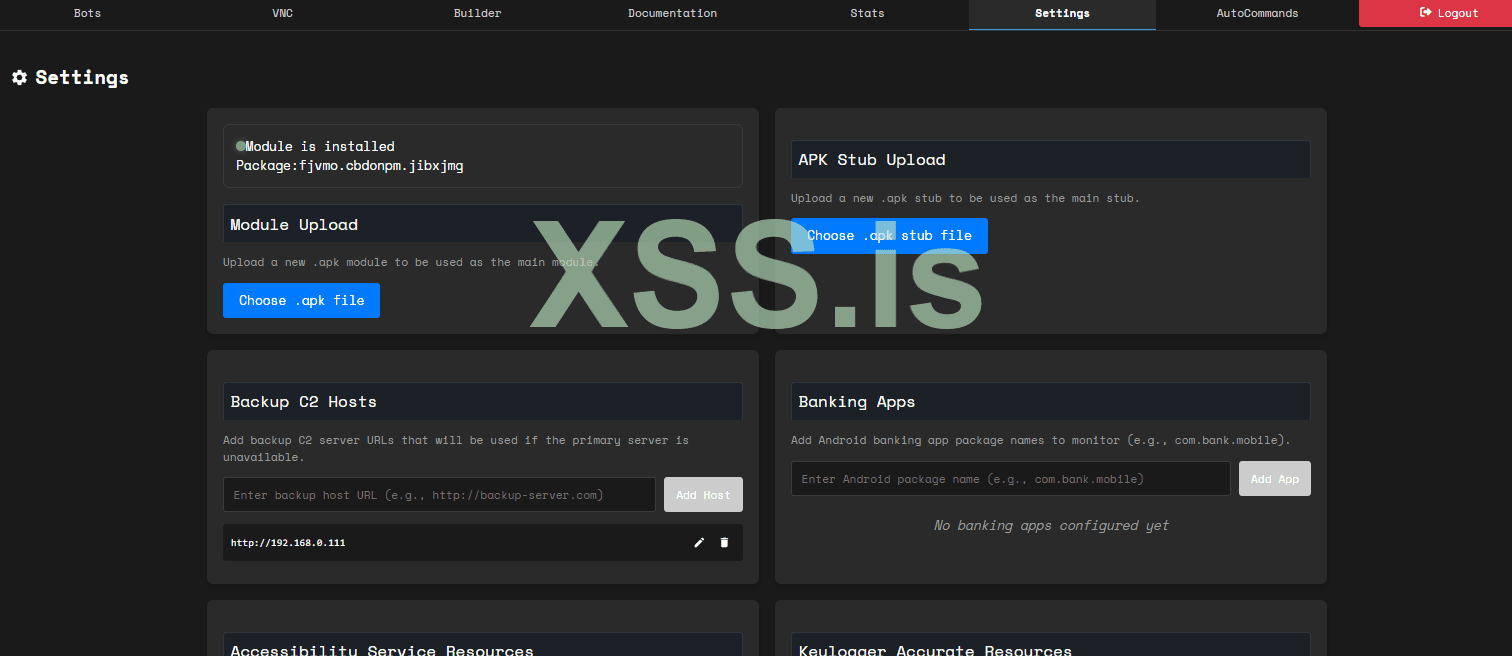This screenshot has width=1512, height=656.
Task: View the Stats tab
Action: click(867, 13)
